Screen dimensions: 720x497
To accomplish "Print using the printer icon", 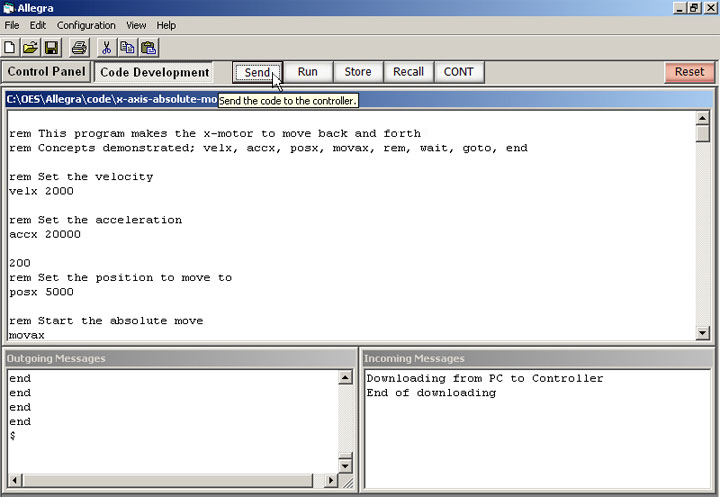I will click(x=79, y=47).
